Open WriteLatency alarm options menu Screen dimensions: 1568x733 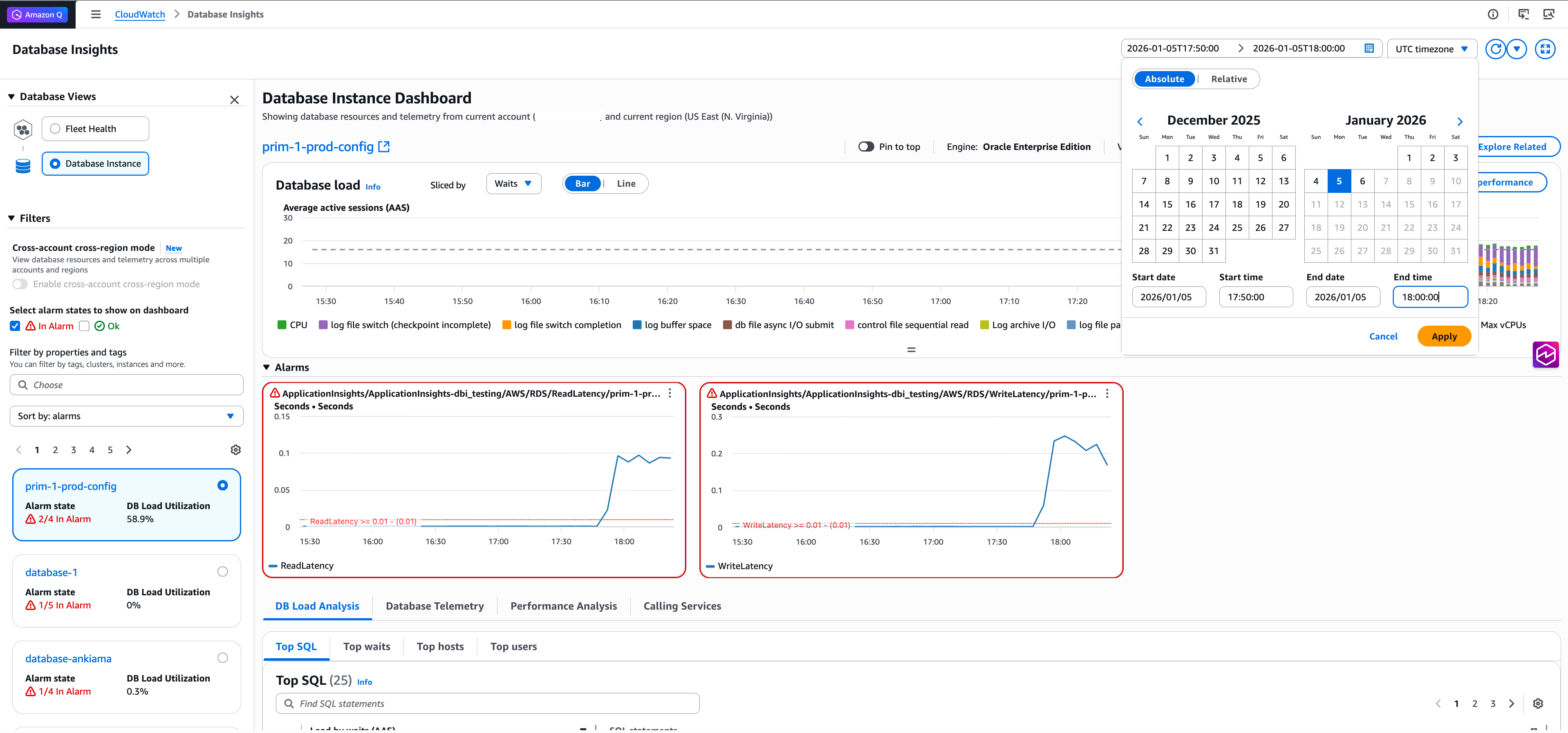click(x=1107, y=393)
